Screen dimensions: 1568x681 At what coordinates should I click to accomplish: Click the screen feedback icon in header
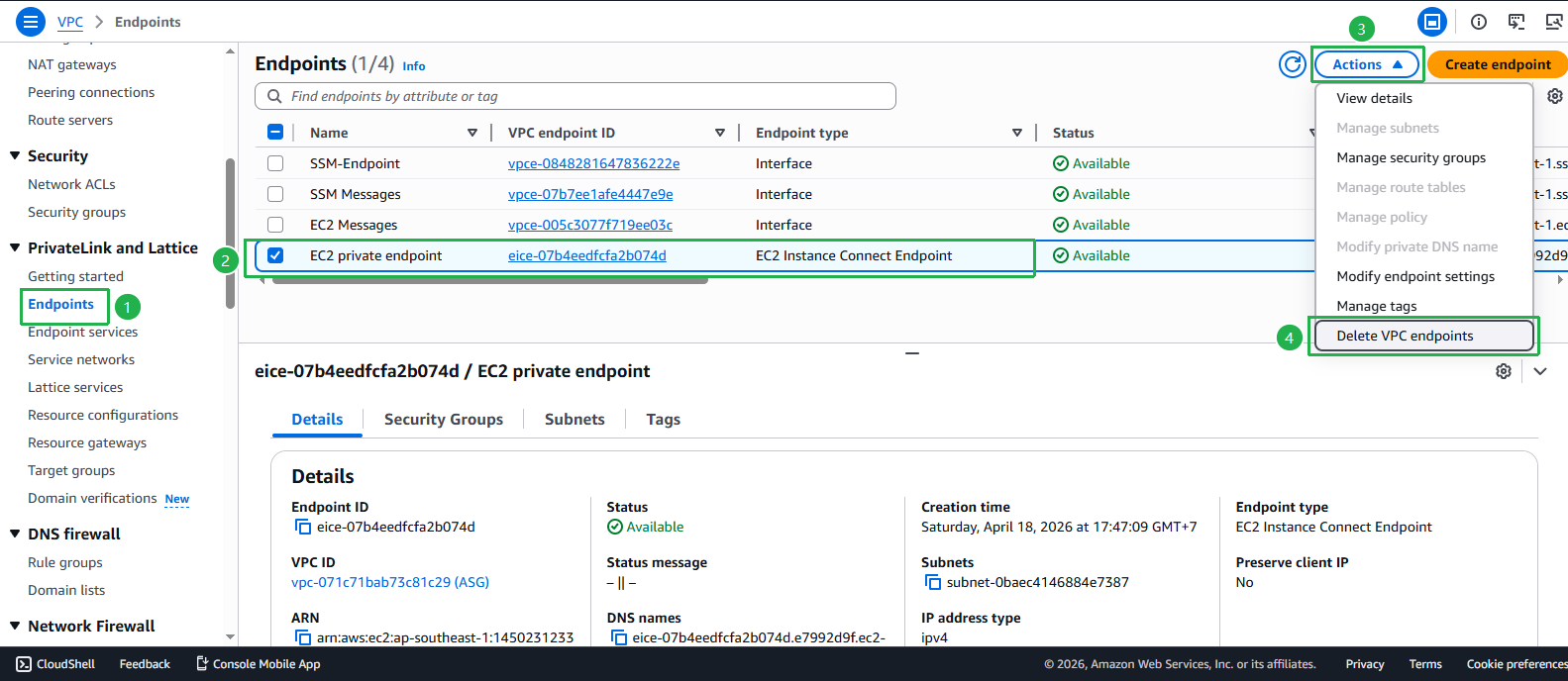click(x=1516, y=22)
